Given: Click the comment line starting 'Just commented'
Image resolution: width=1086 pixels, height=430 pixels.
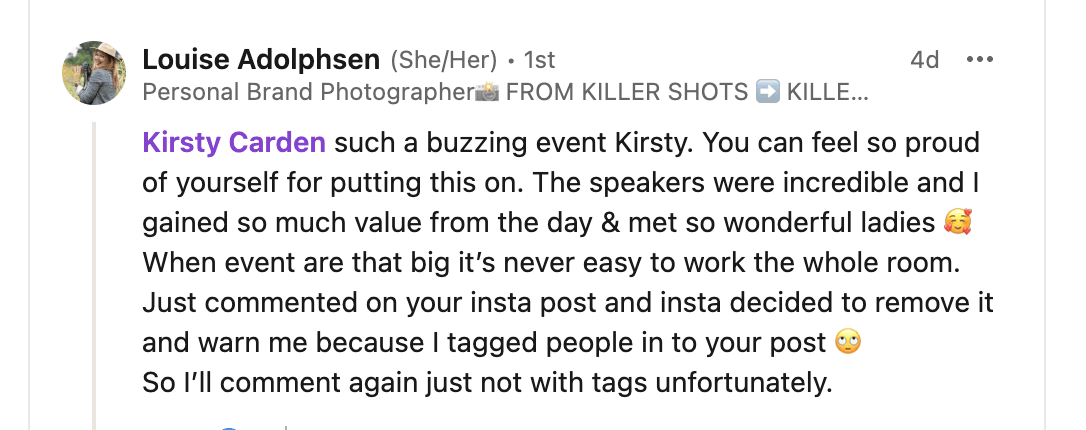Looking at the screenshot, I should [x=567, y=303].
